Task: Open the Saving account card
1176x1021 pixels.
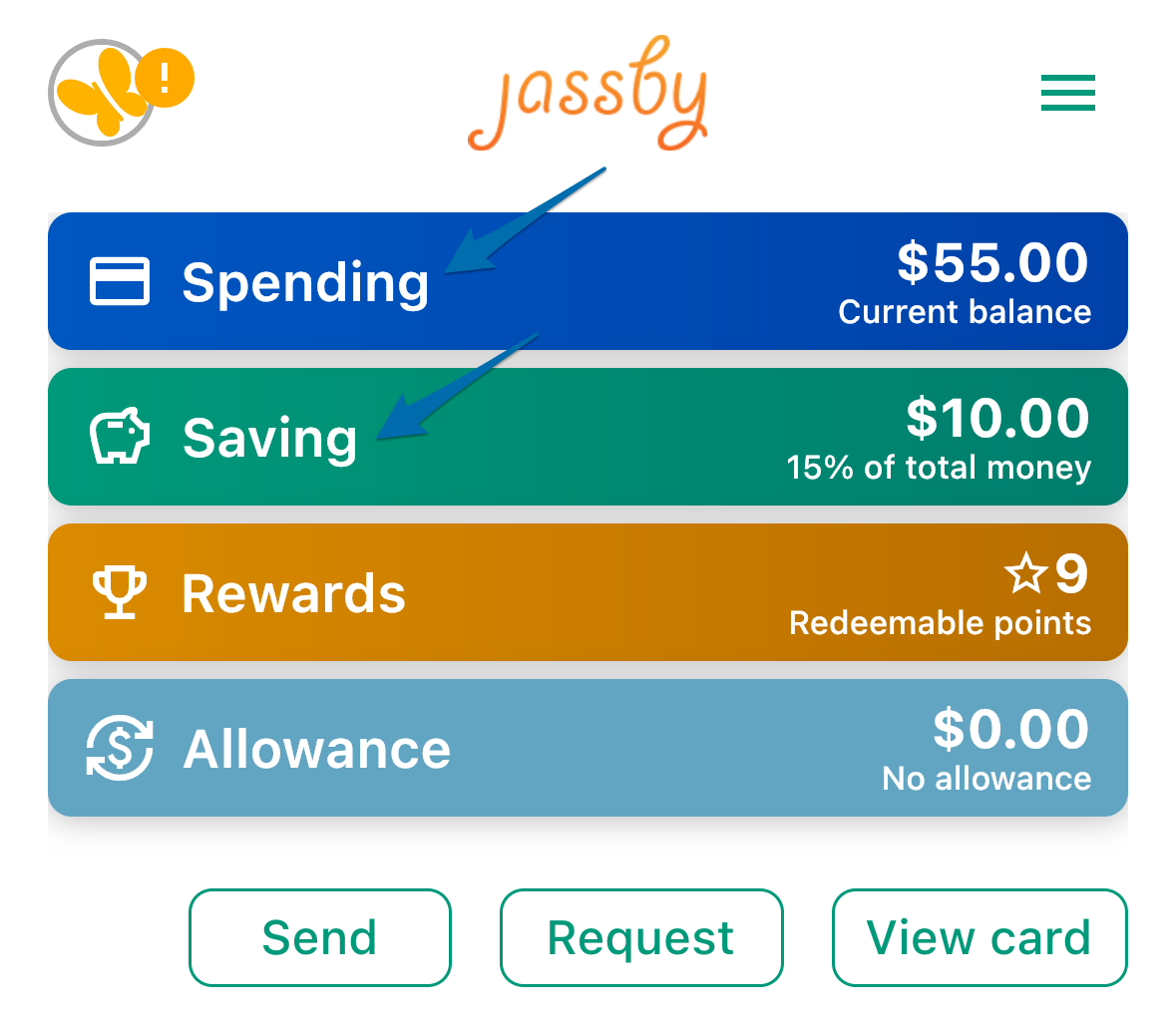Action: tap(588, 437)
